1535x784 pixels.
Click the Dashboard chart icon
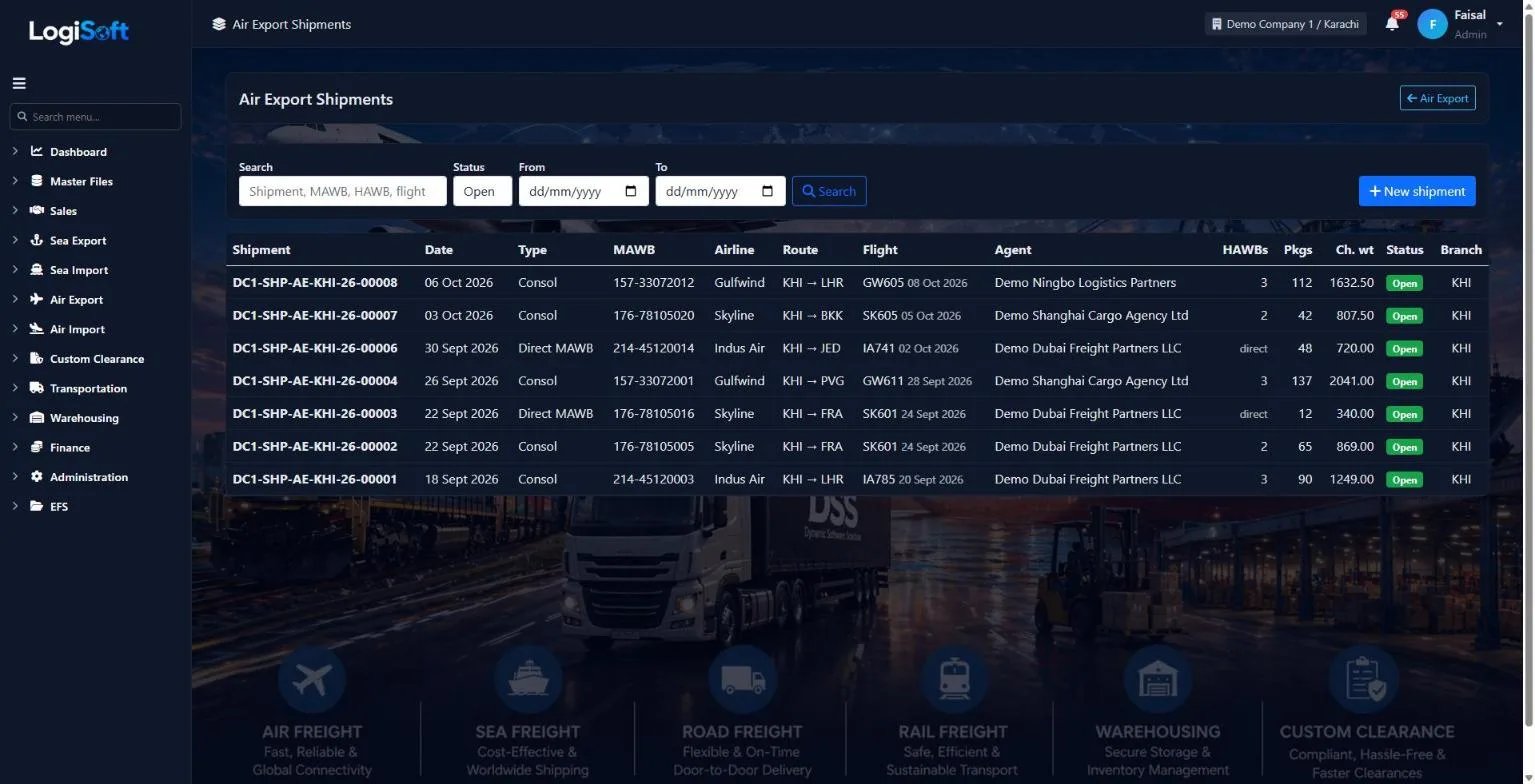pos(37,152)
